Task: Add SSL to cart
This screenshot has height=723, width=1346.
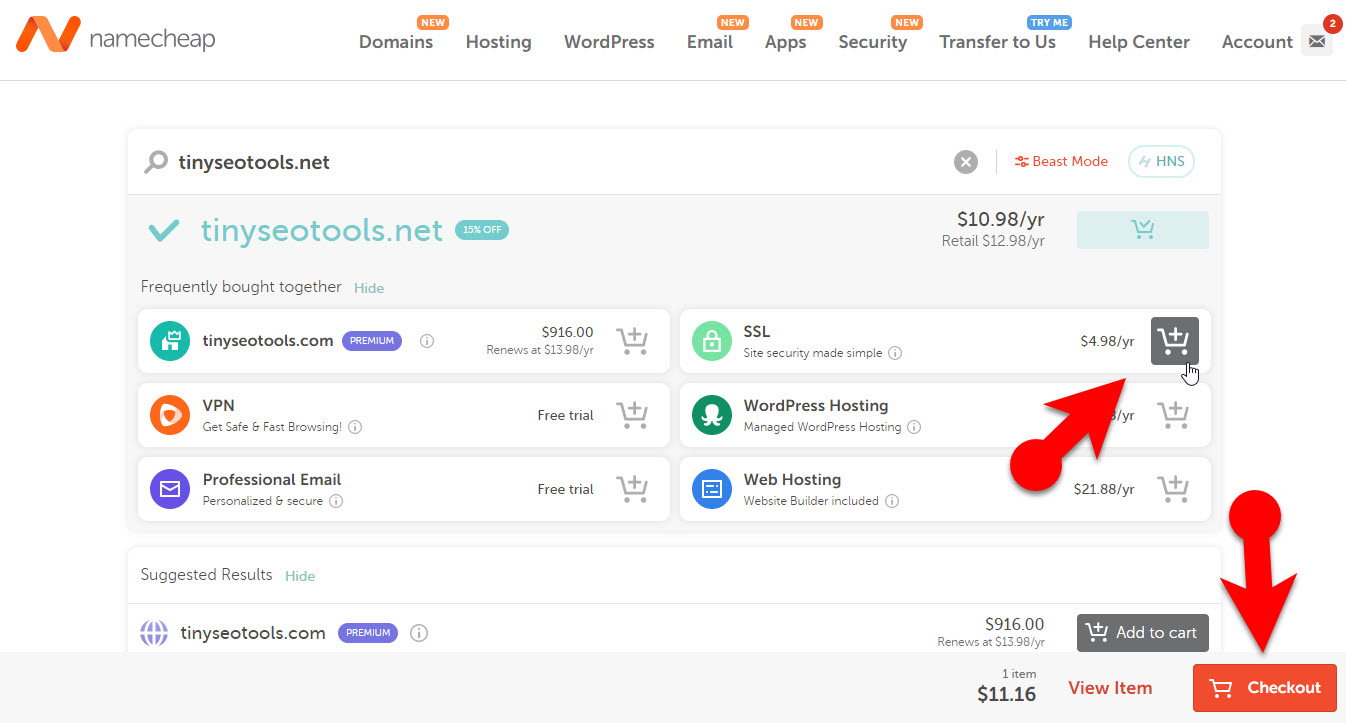Action: (1174, 341)
